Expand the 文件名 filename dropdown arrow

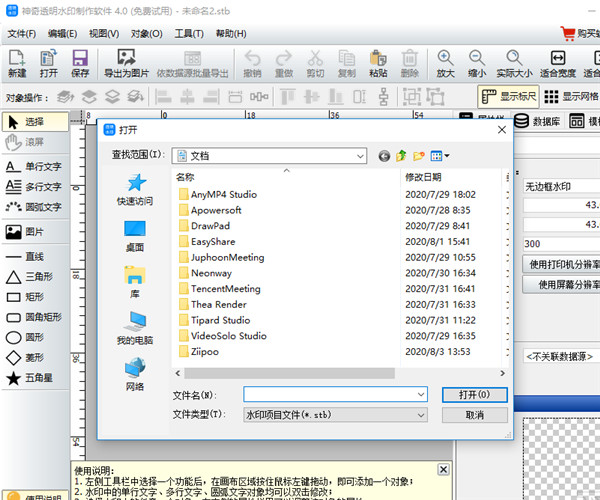pos(421,394)
